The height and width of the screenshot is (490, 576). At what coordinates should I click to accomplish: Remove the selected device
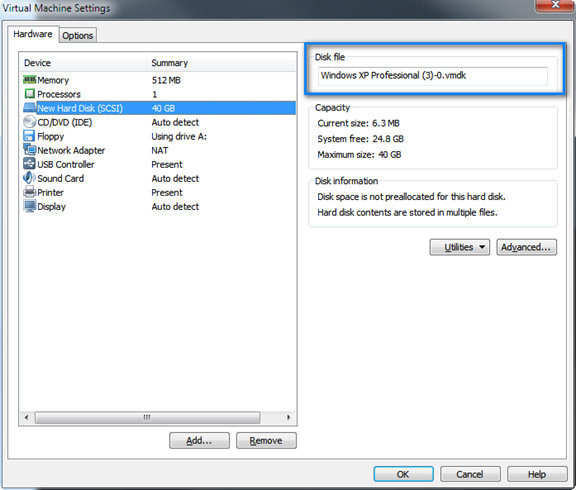tap(266, 440)
